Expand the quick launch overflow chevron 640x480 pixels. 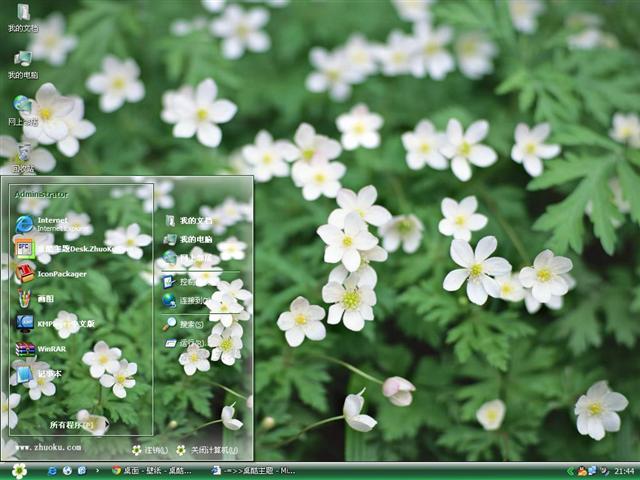[x=97, y=471]
